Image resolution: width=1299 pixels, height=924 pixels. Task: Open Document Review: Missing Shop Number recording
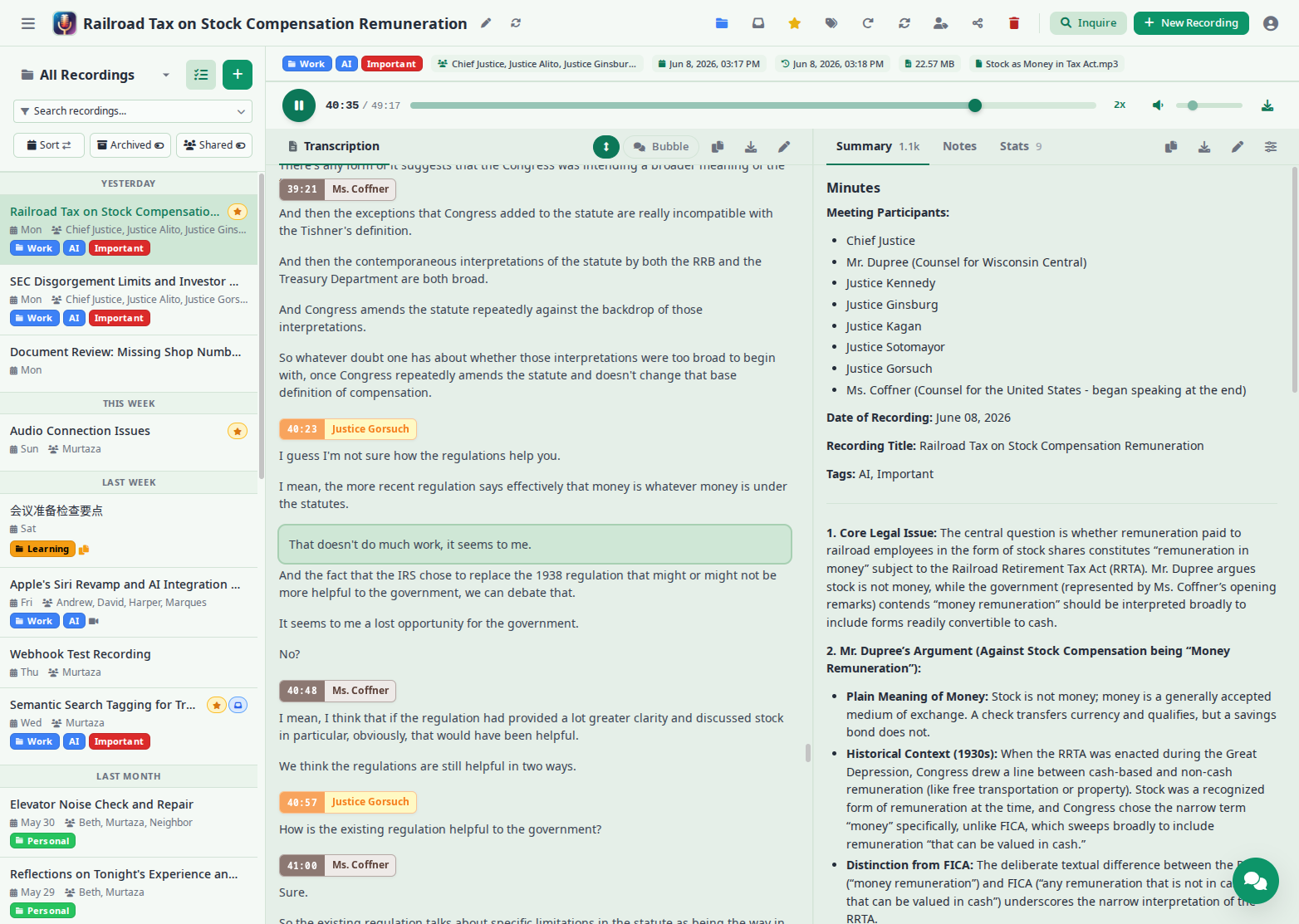[x=129, y=361]
